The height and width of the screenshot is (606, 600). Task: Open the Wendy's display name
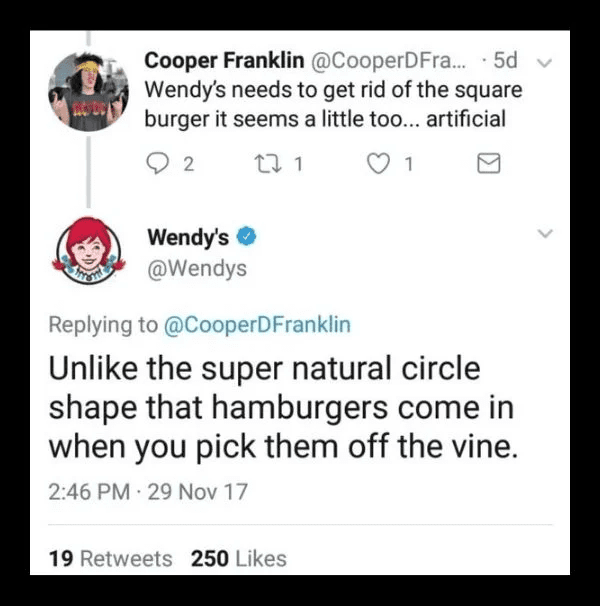pos(188,237)
